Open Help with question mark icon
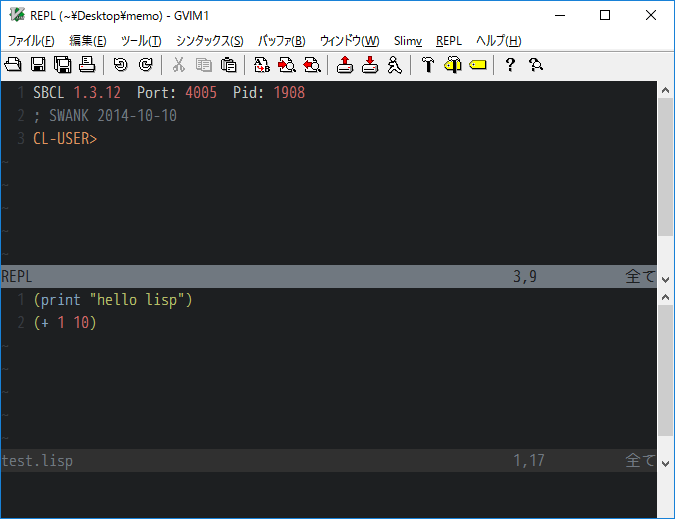The height and width of the screenshot is (519, 675). coord(510,65)
